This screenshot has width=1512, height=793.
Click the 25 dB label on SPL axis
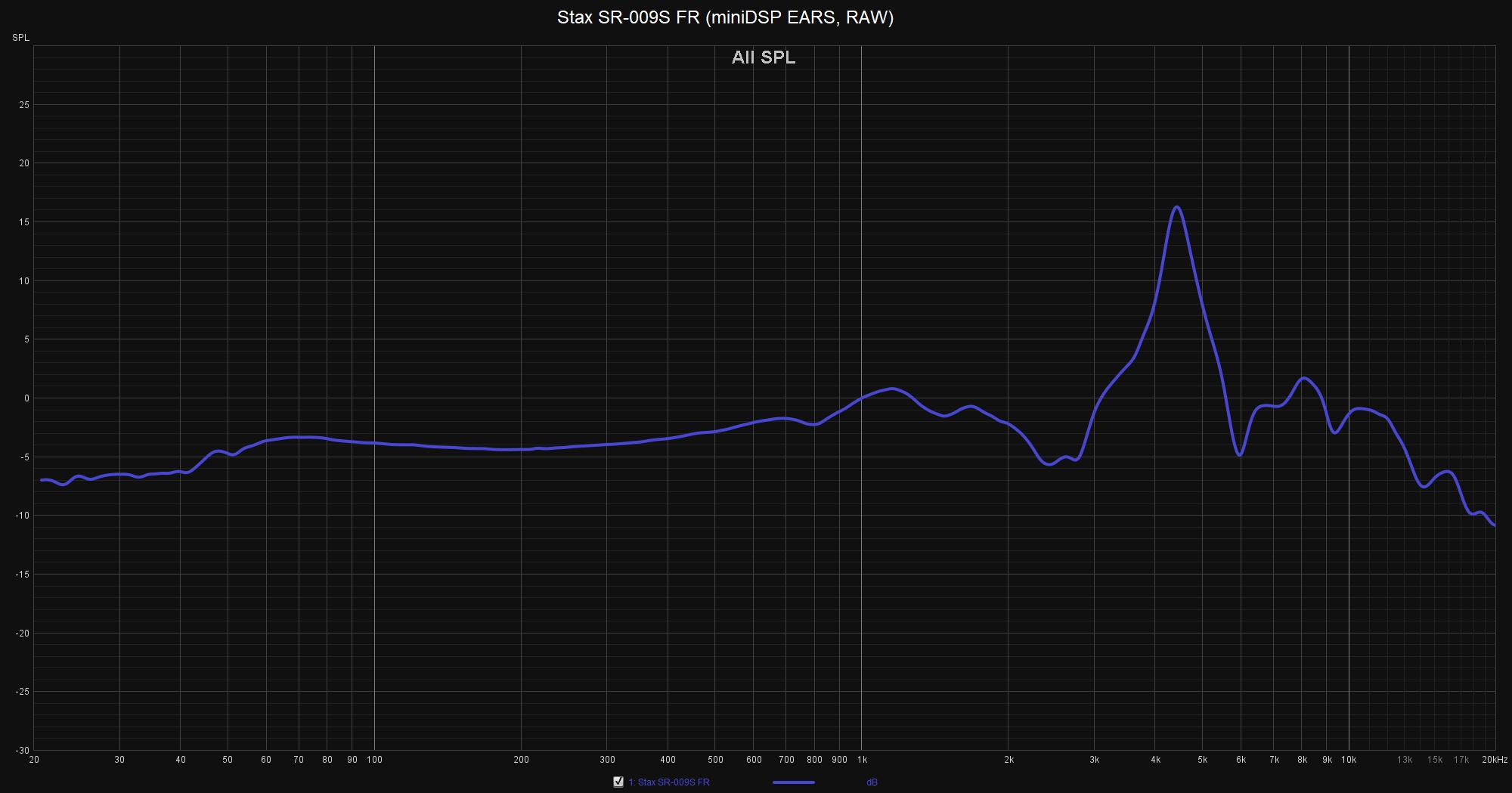click(x=24, y=105)
